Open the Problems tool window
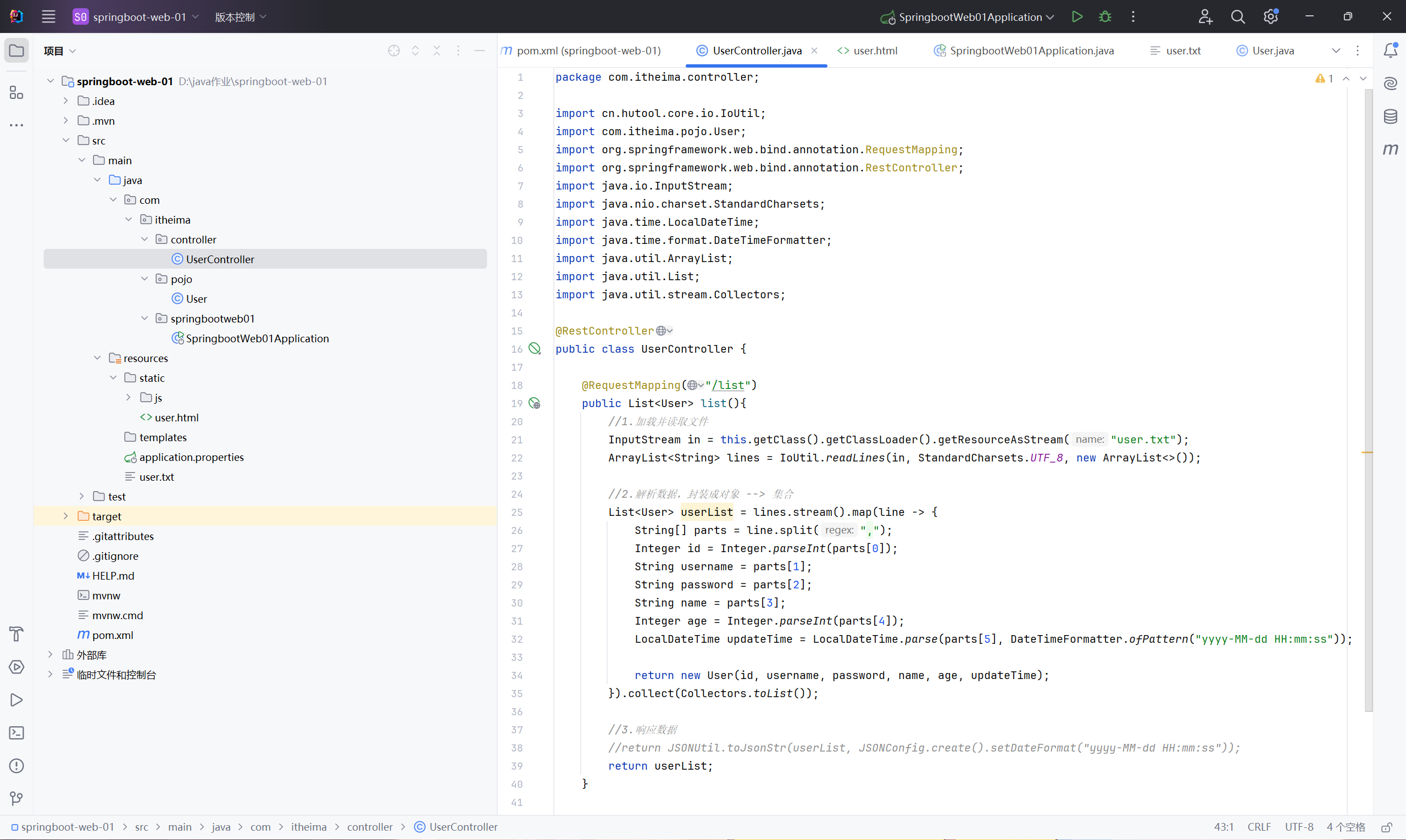 [x=16, y=766]
